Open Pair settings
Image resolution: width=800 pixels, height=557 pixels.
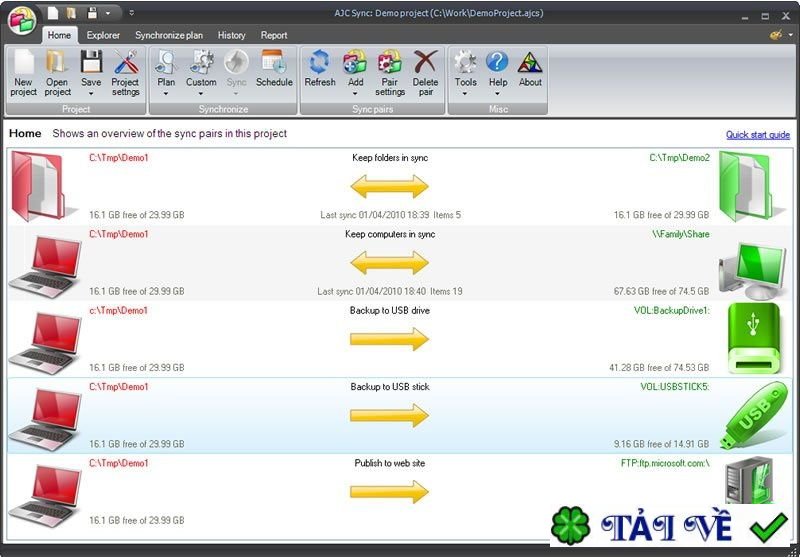[x=390, y=73]
